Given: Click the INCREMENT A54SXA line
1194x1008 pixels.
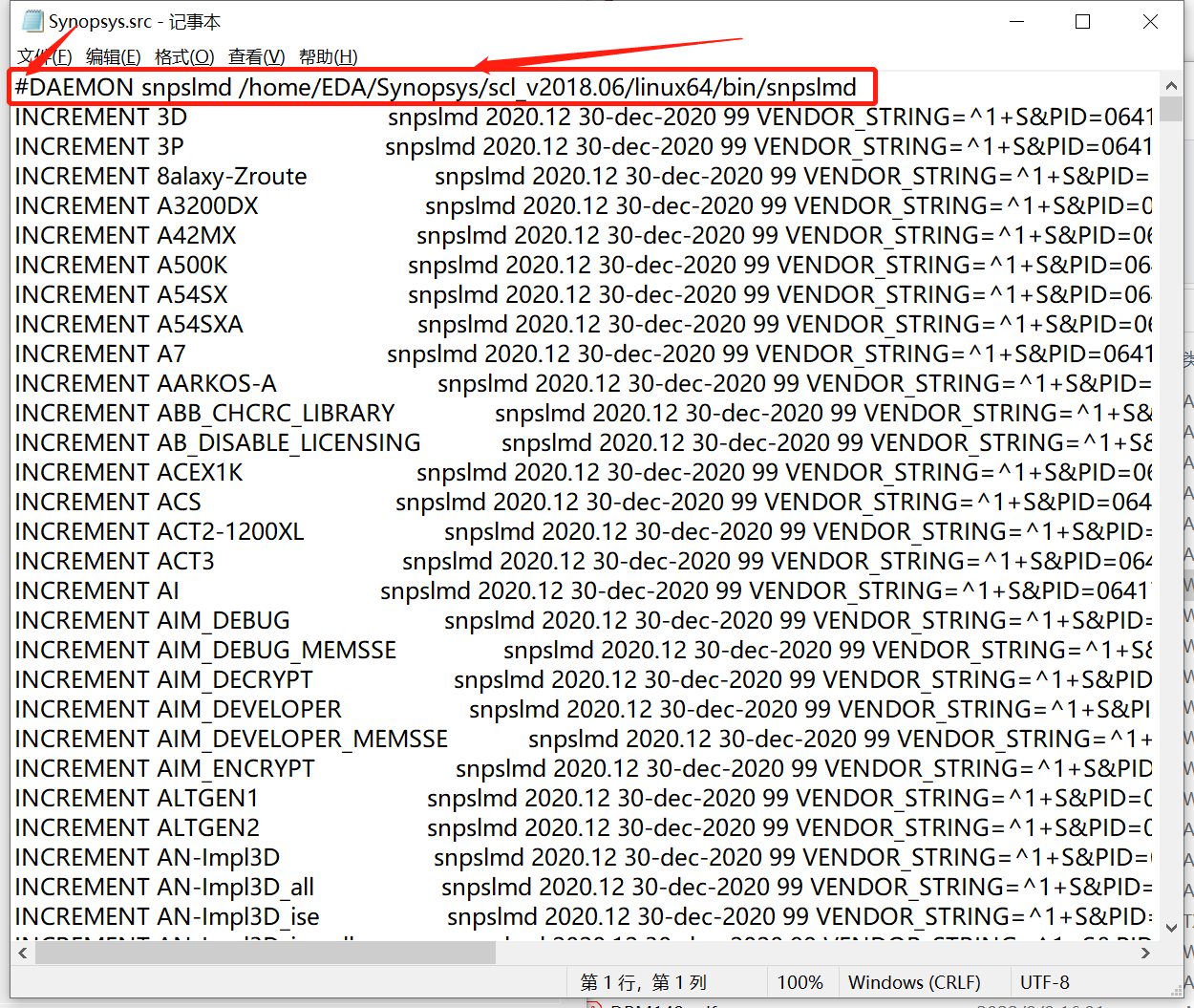Looking at the screenshot, I should tap(584, 324).
